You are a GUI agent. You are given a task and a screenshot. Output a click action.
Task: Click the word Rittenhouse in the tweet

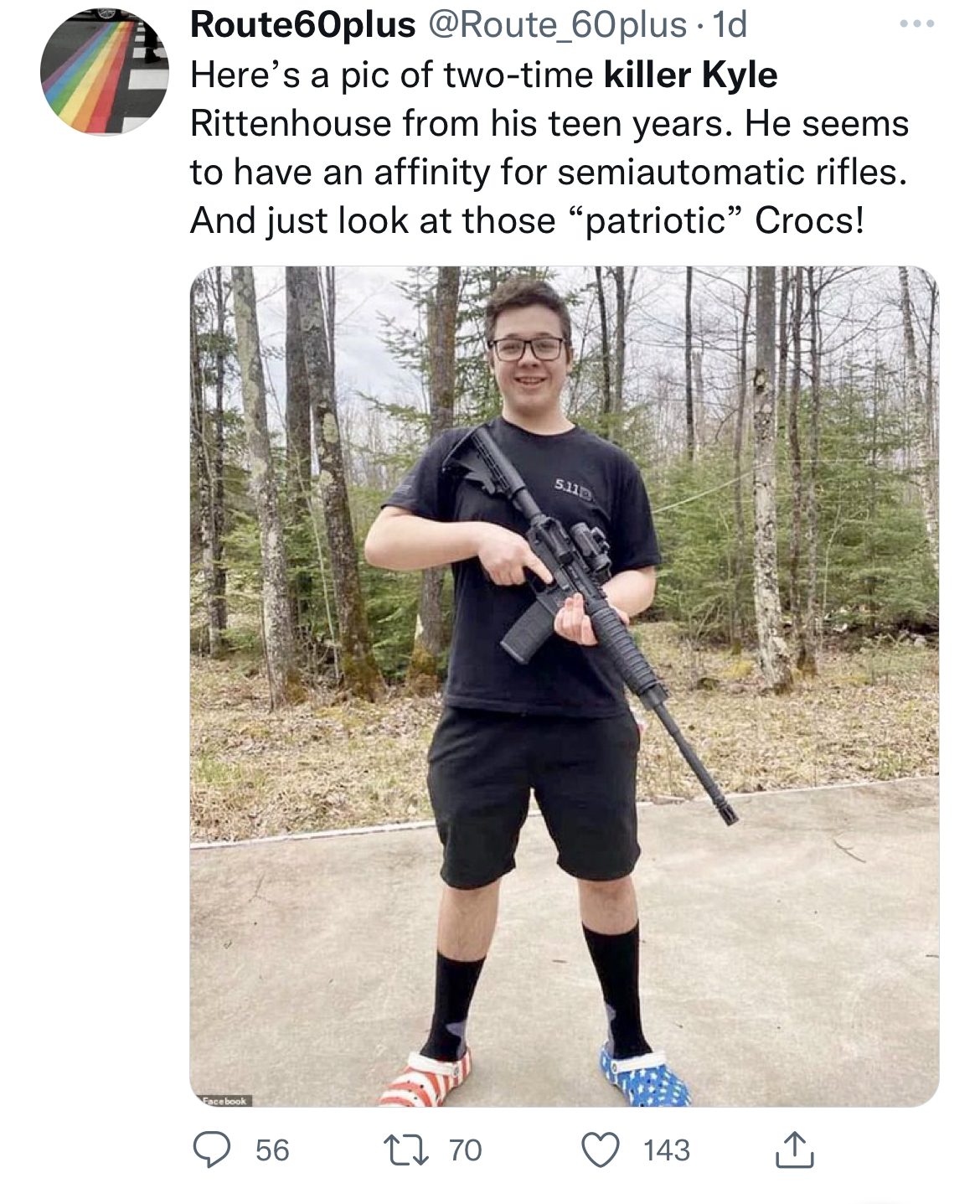291,123
